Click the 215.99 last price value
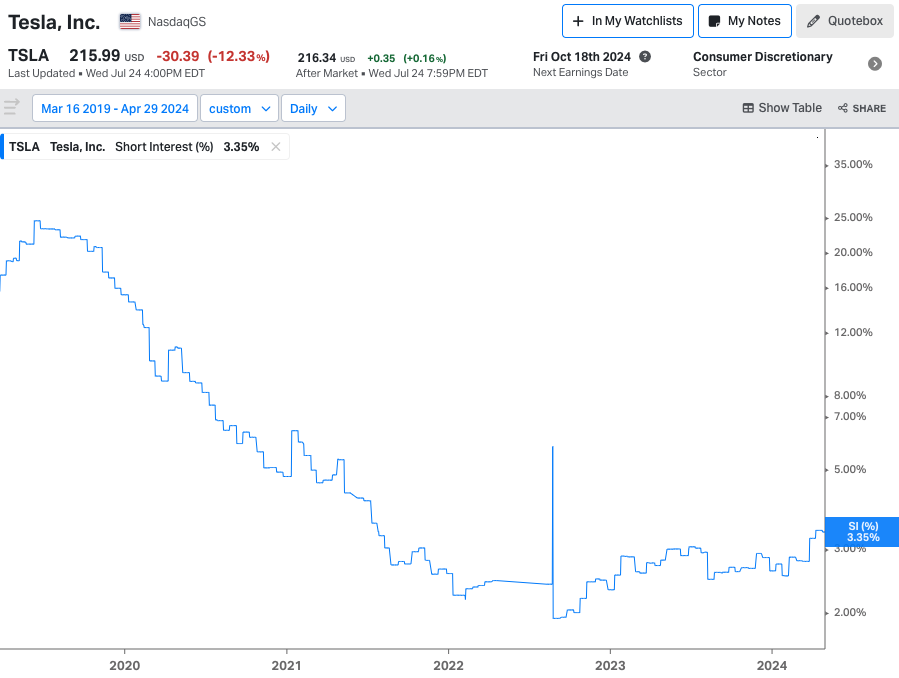Viewport: 899px width, 678px height. tap(95, 56)
